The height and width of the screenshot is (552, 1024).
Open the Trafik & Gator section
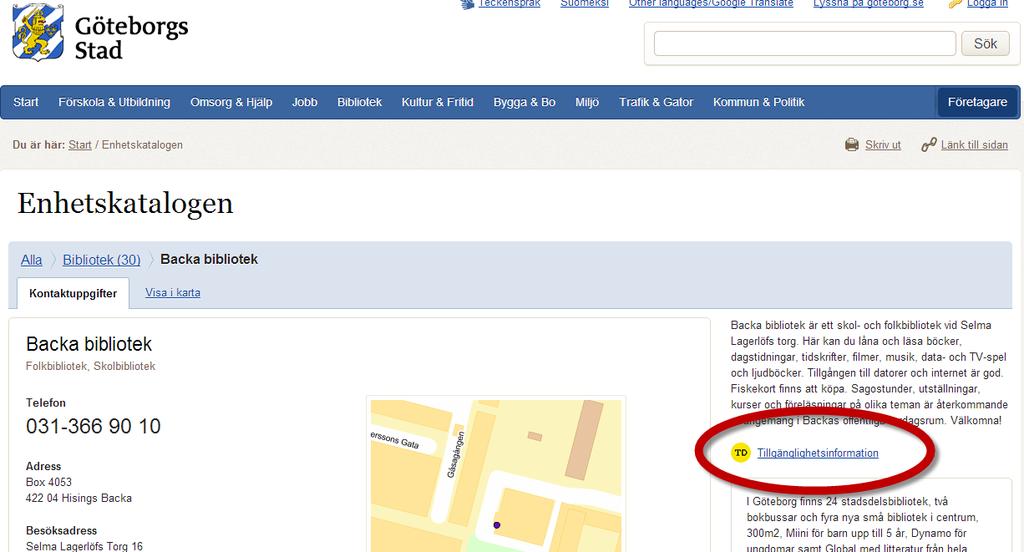click(x=656, y=102)
